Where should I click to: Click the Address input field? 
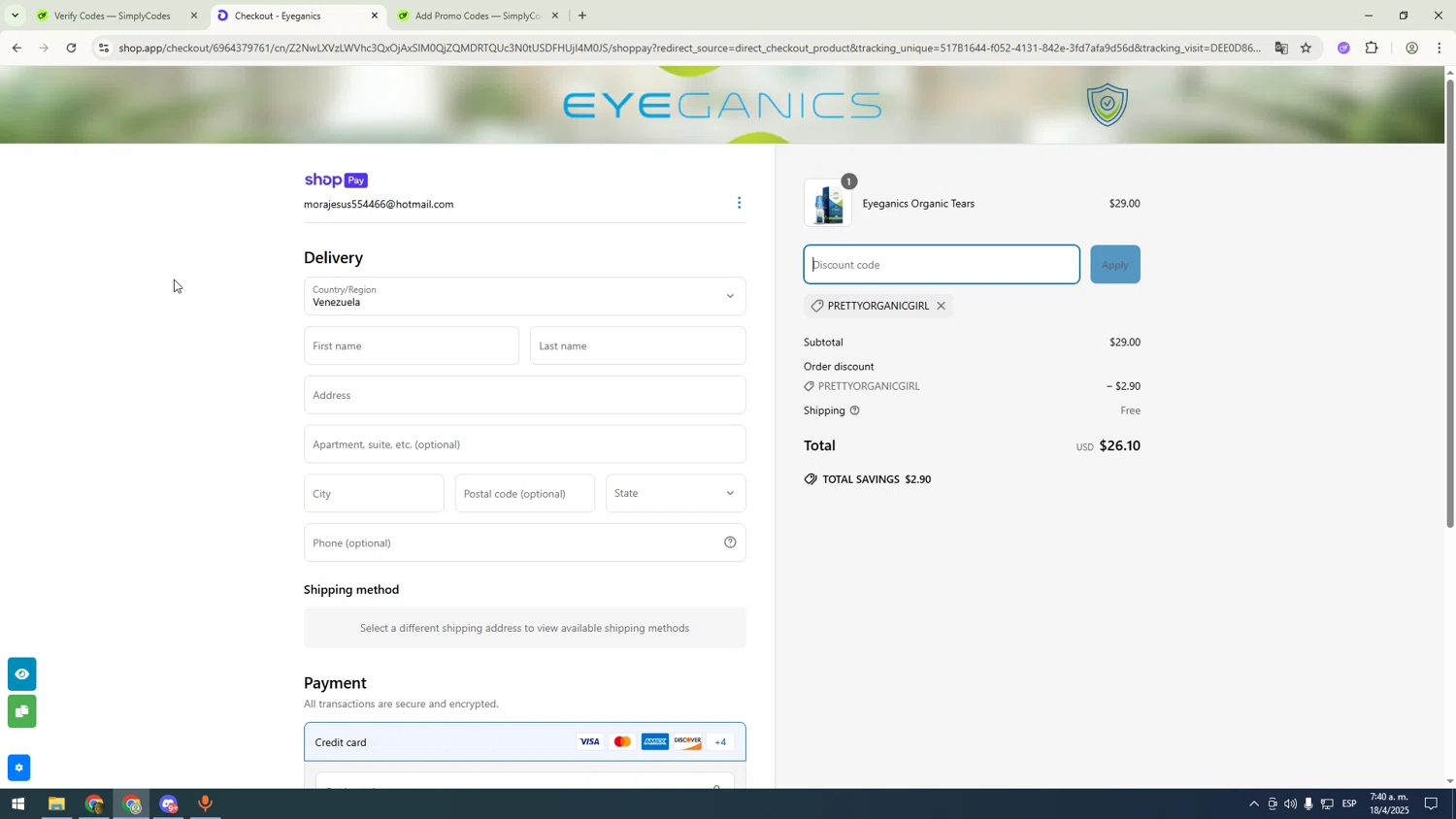[525, 395]
